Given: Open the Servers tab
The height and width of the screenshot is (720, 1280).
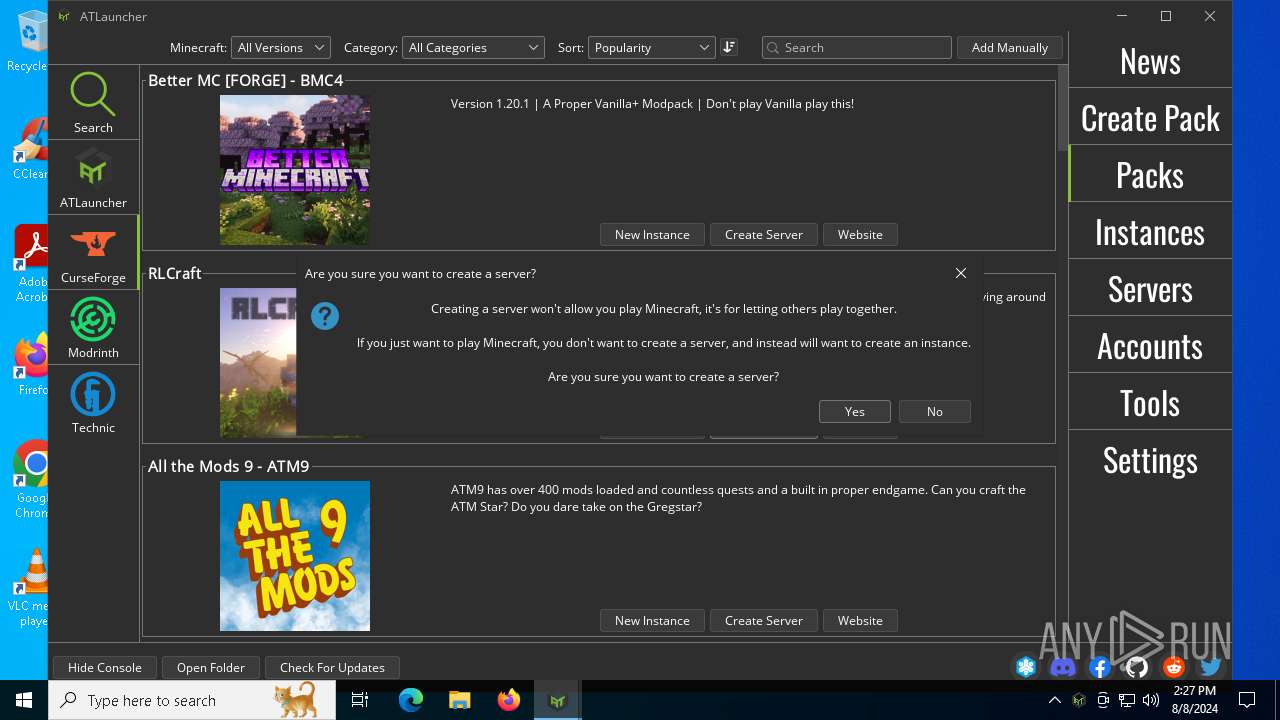Looking at the screenshot, I should pyautogui.click(x=1150, y=289).
